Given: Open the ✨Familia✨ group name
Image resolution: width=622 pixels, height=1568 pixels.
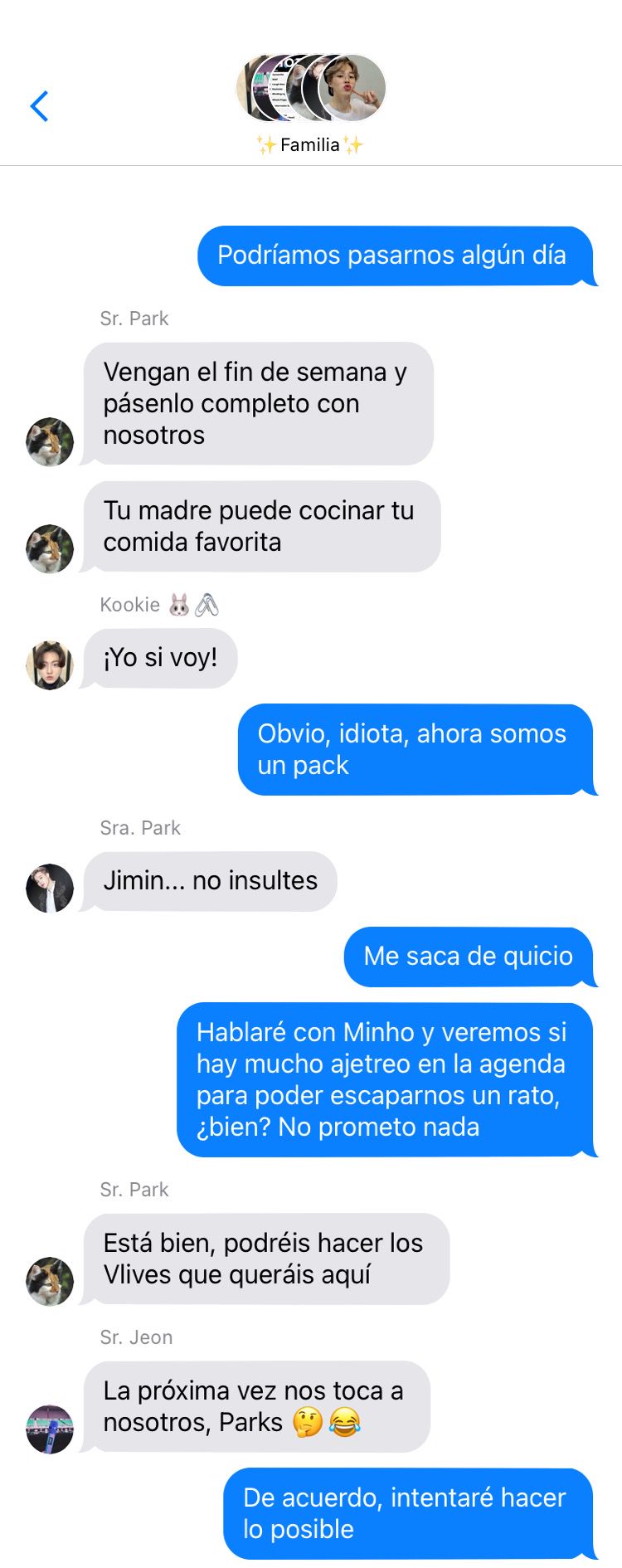Looking at the screenshot, I should tap(310, 145).
